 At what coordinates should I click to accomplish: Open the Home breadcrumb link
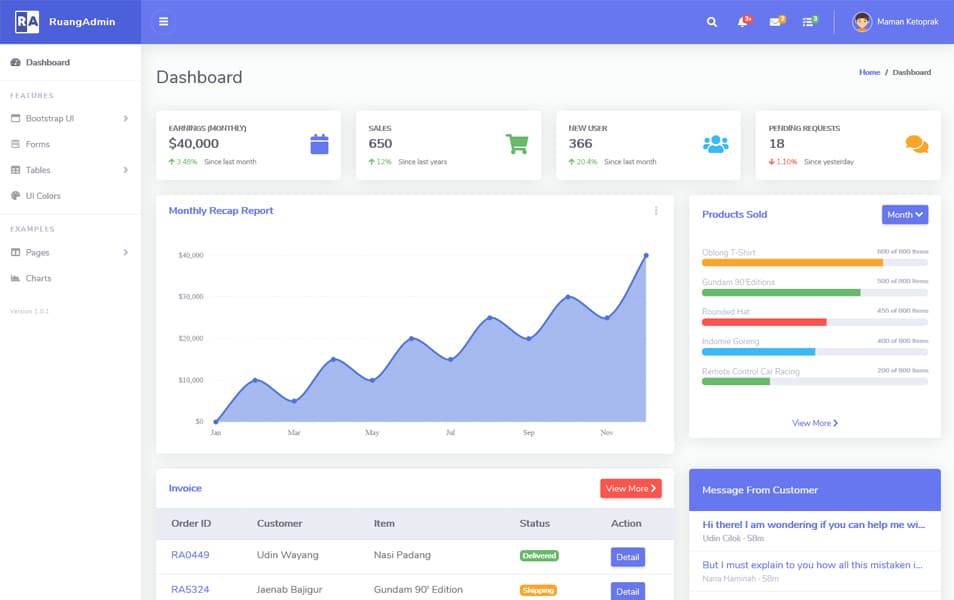point(869,72)
